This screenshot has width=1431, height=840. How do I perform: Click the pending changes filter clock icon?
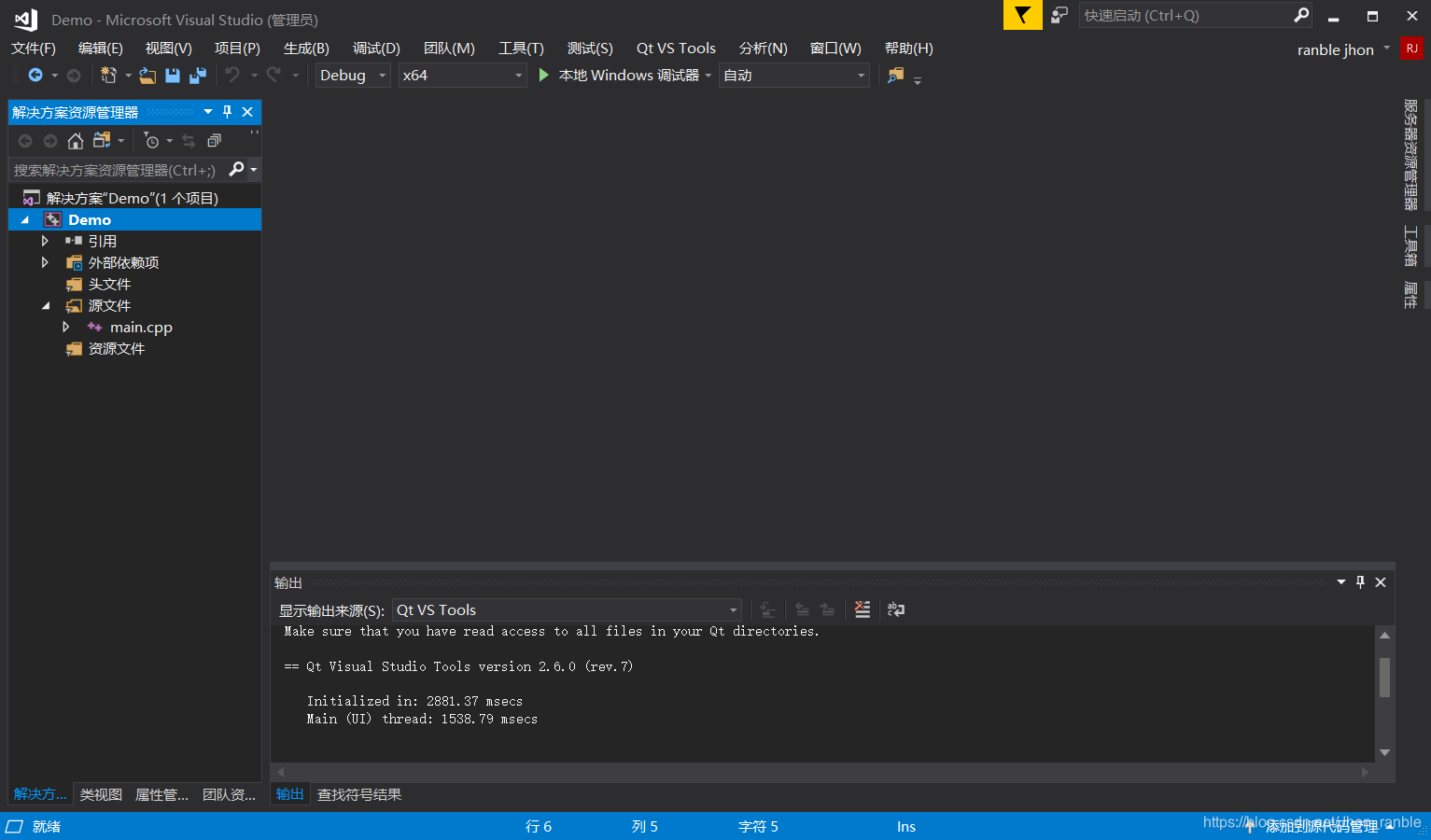[151, 141]
